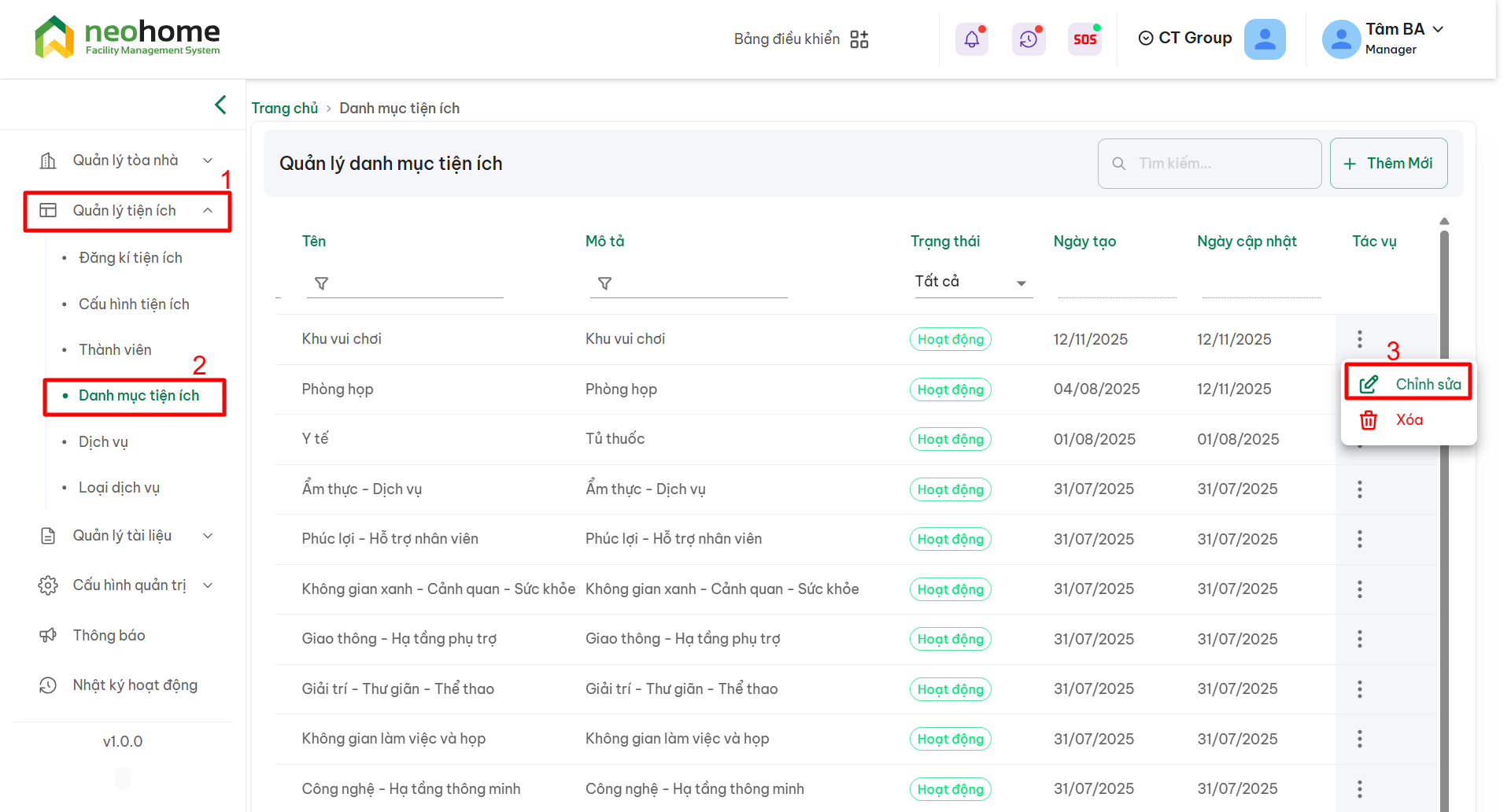Click the vertical scrollbar of the table
1511x812 pixels.
[x=1444, y=472]
